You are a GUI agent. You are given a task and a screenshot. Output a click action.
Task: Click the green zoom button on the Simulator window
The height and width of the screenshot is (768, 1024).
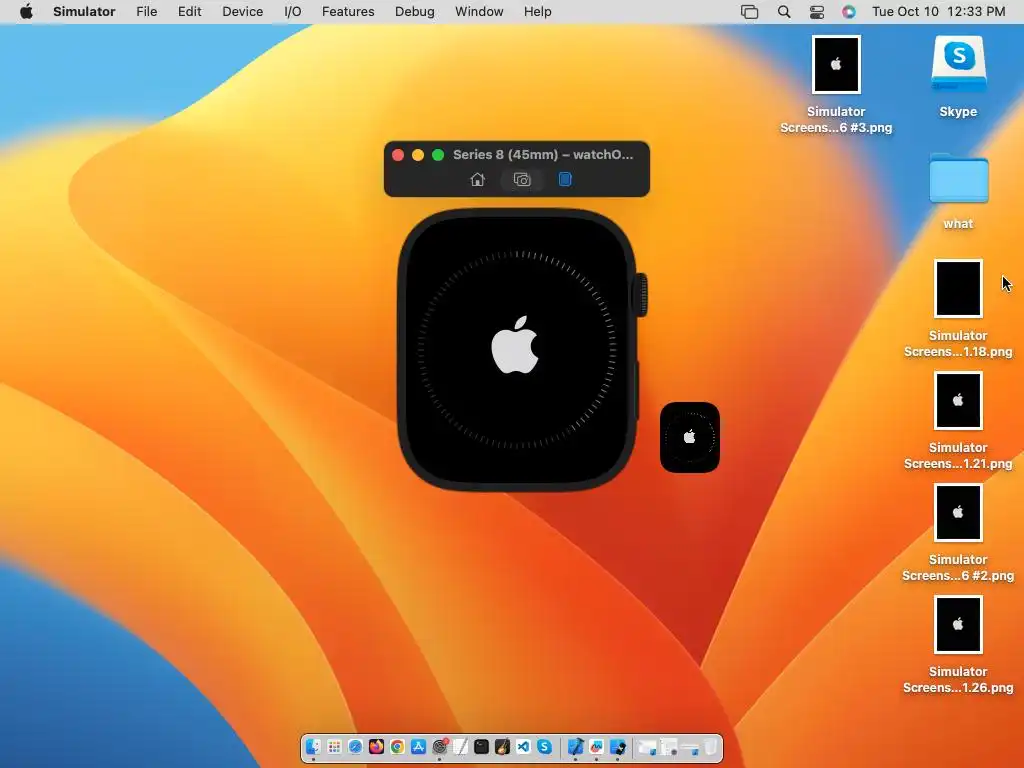[438, 155]
